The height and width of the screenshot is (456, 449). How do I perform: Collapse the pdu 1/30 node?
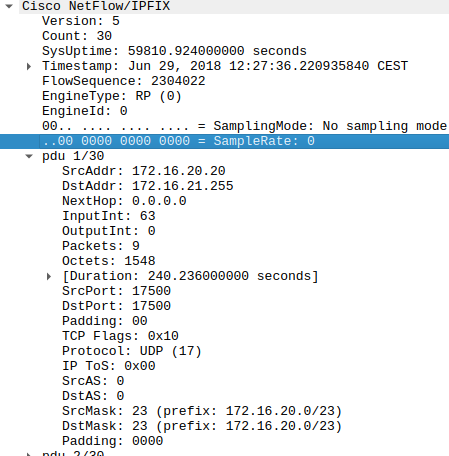pyautogui.click(x=29, y=156)
